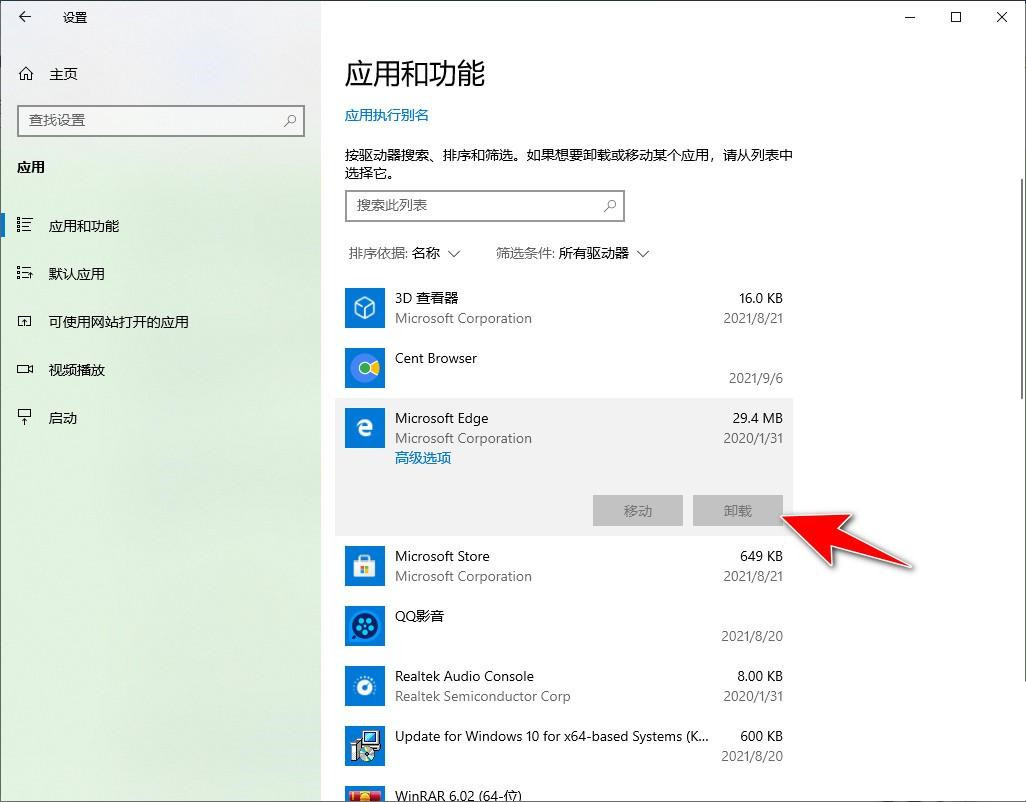
Task: Go to 主页 settings home
Action: pyautogui.click(x=63, y=74)
